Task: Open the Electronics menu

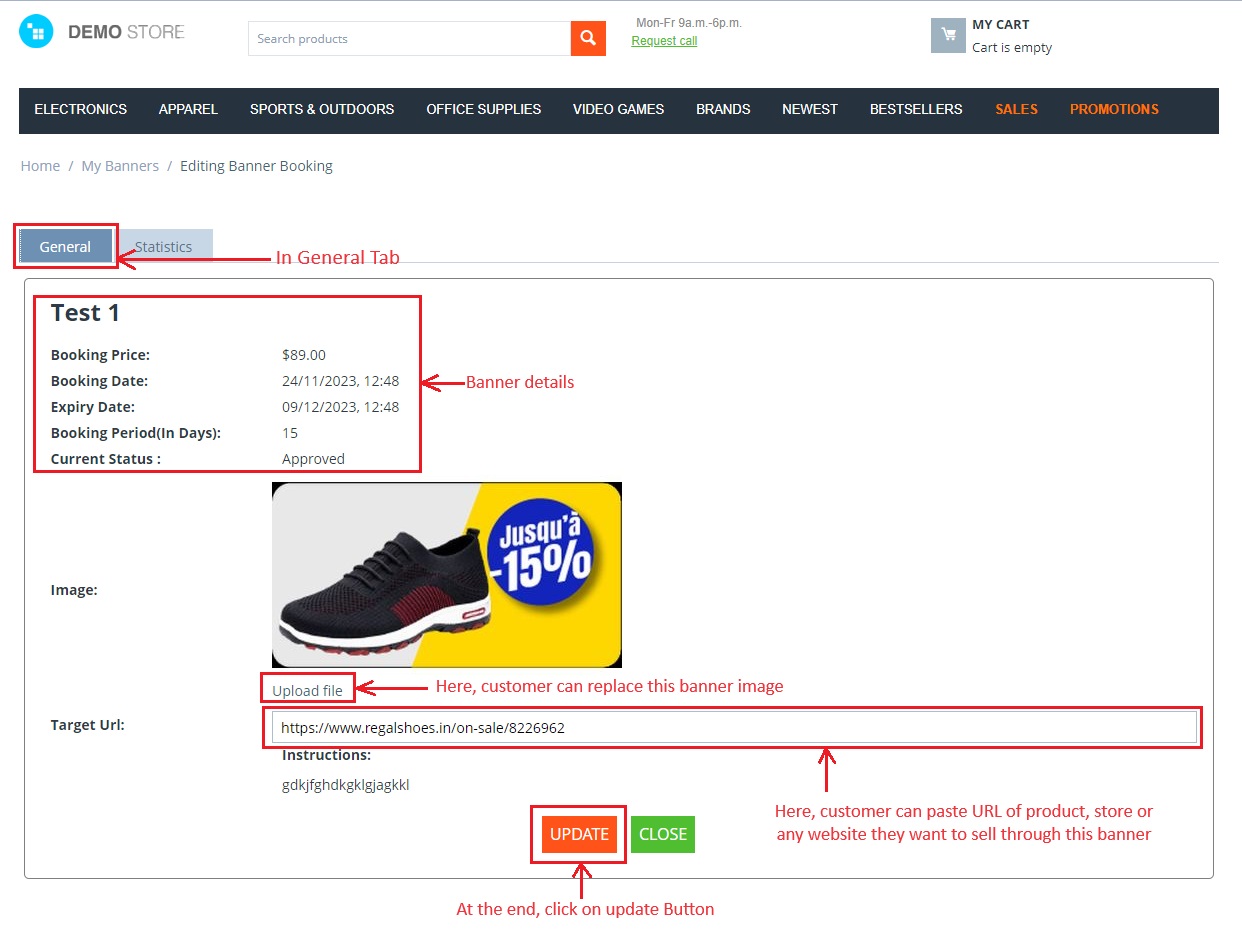Action: [x=81, y=109]
